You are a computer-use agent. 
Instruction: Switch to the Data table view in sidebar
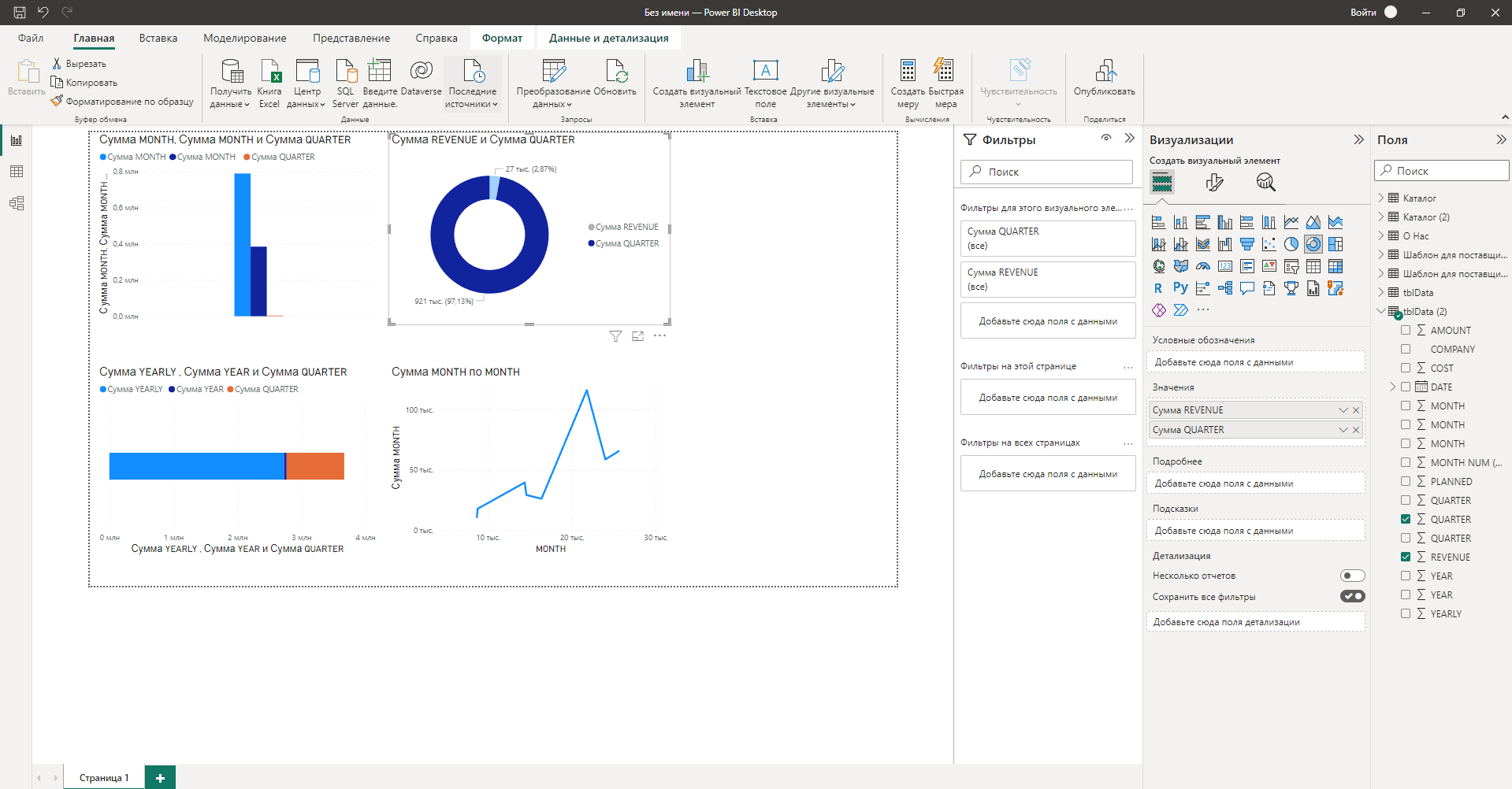pos(17,172)
